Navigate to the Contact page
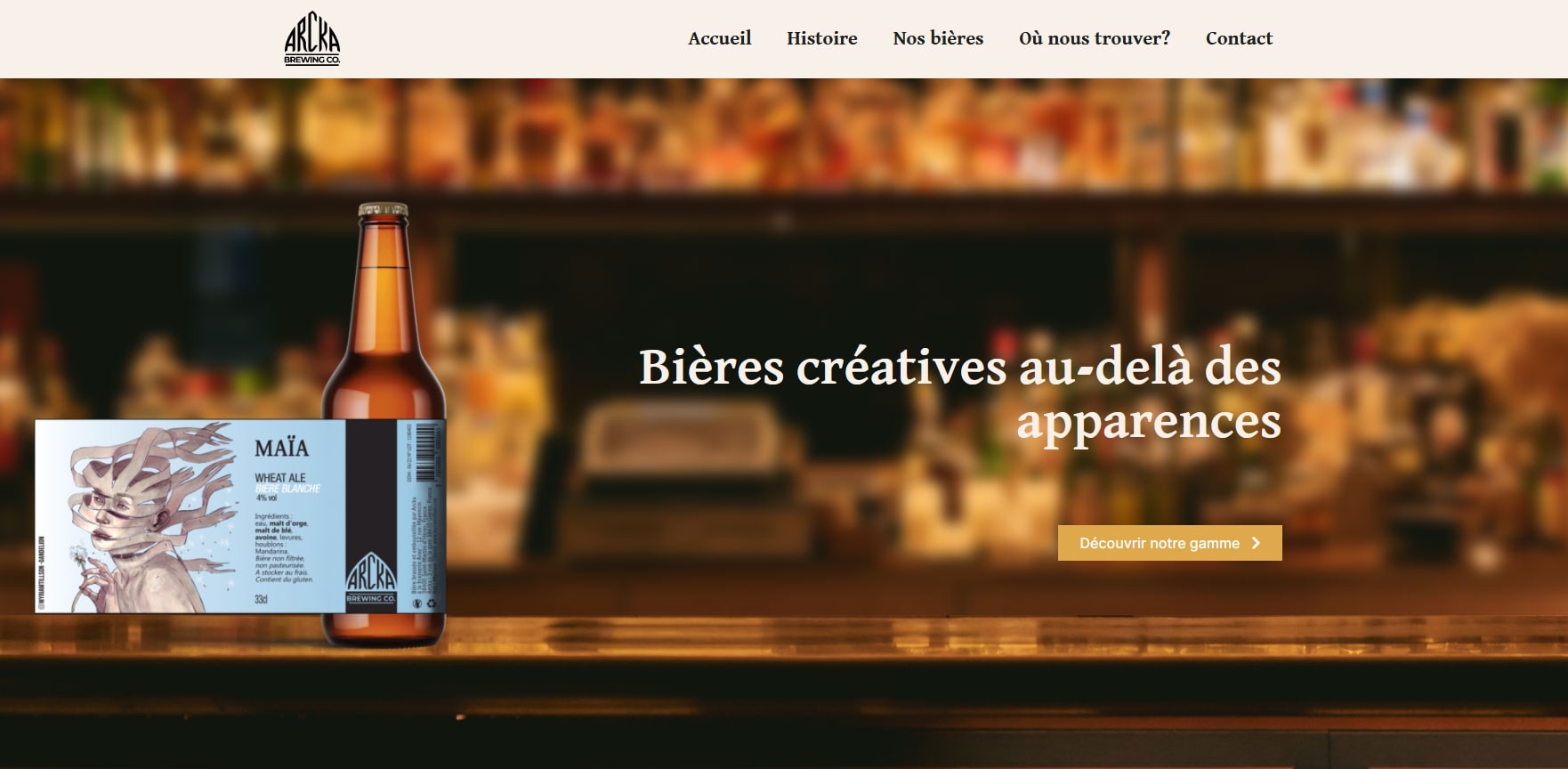 (x=1239, y=38)
